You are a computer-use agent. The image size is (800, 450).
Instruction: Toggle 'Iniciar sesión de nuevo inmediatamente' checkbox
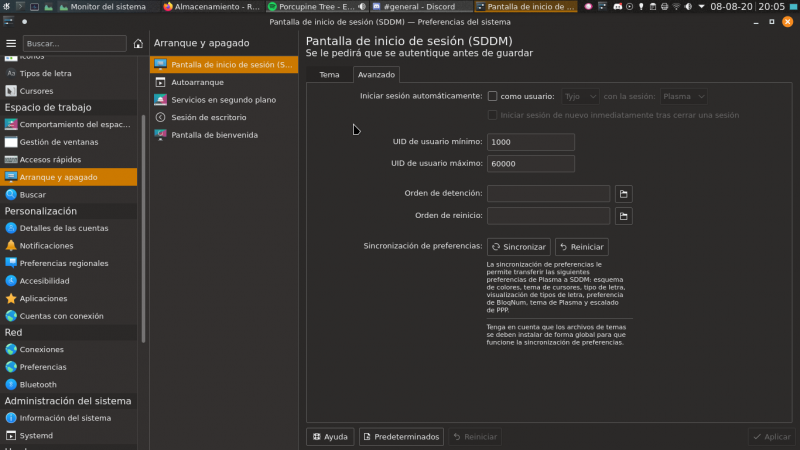tap(492, 115)
